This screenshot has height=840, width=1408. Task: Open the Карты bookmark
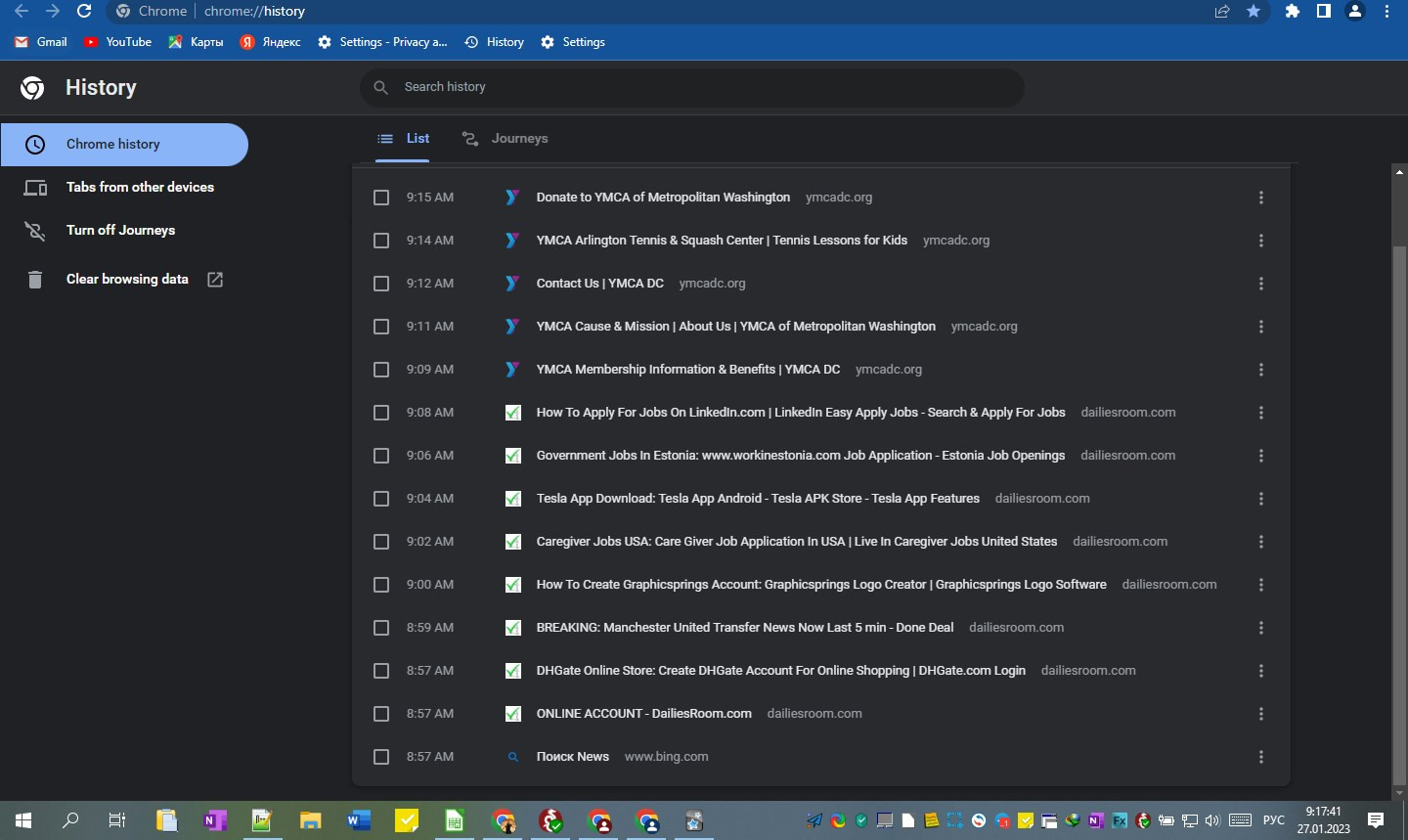point(196,42)
